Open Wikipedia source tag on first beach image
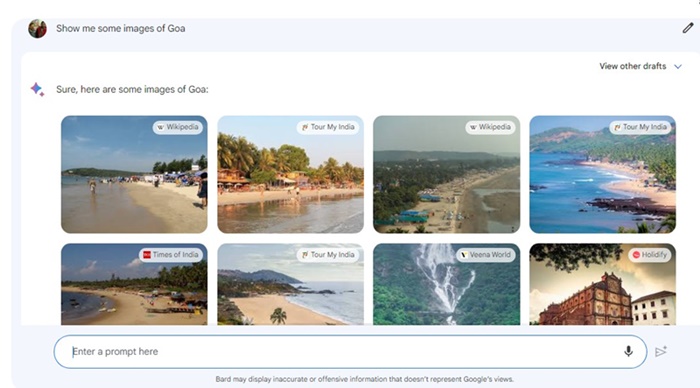 (178, 127)
